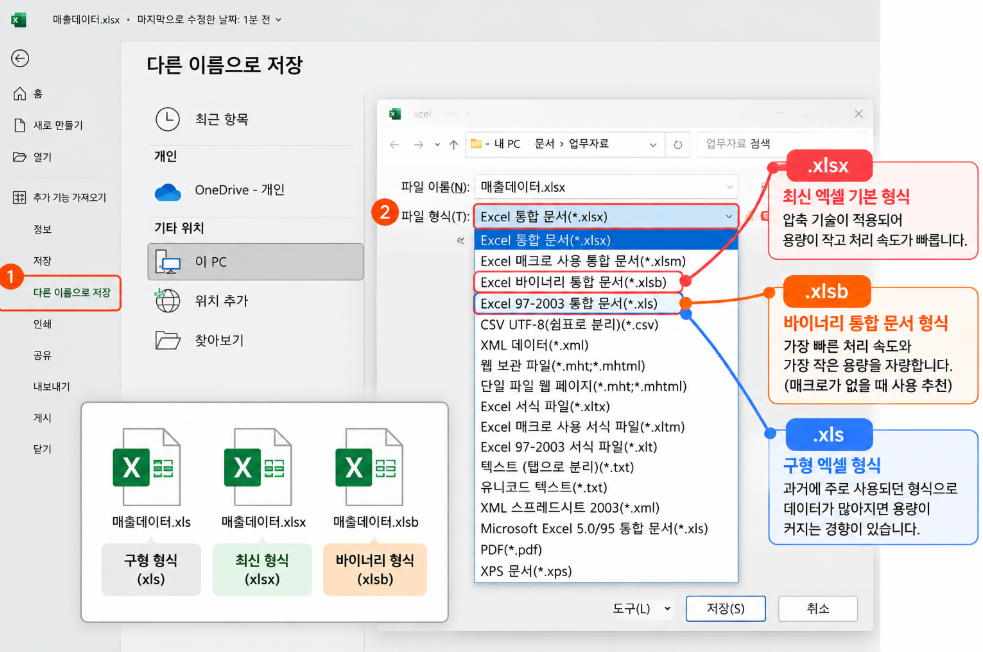The width and height of the screenshot is (983, 652).
Task: Click the dialog back navigation arrow
Action: [x=394, y=145]
